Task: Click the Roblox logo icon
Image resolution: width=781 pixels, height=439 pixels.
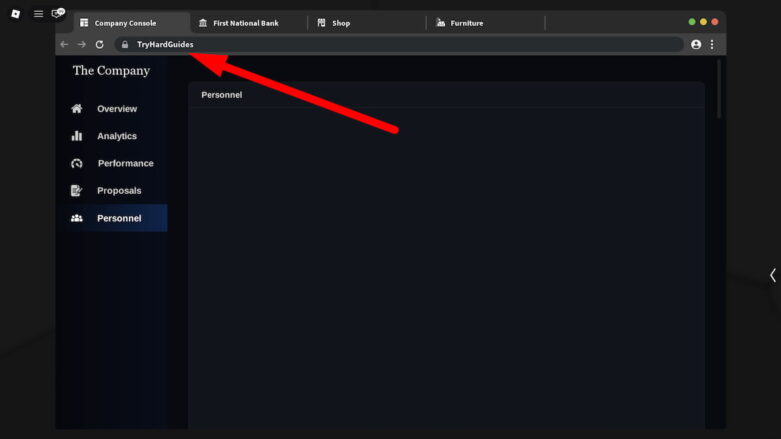Action: [15, 14]
